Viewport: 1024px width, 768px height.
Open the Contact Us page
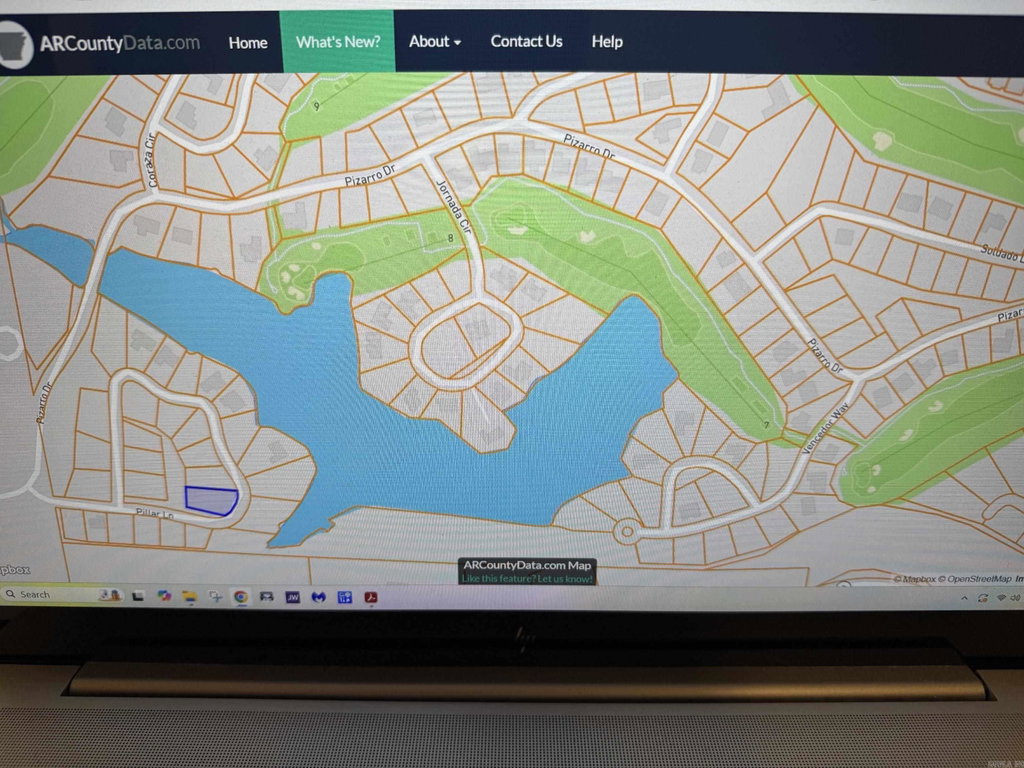[x=526, y=42]
